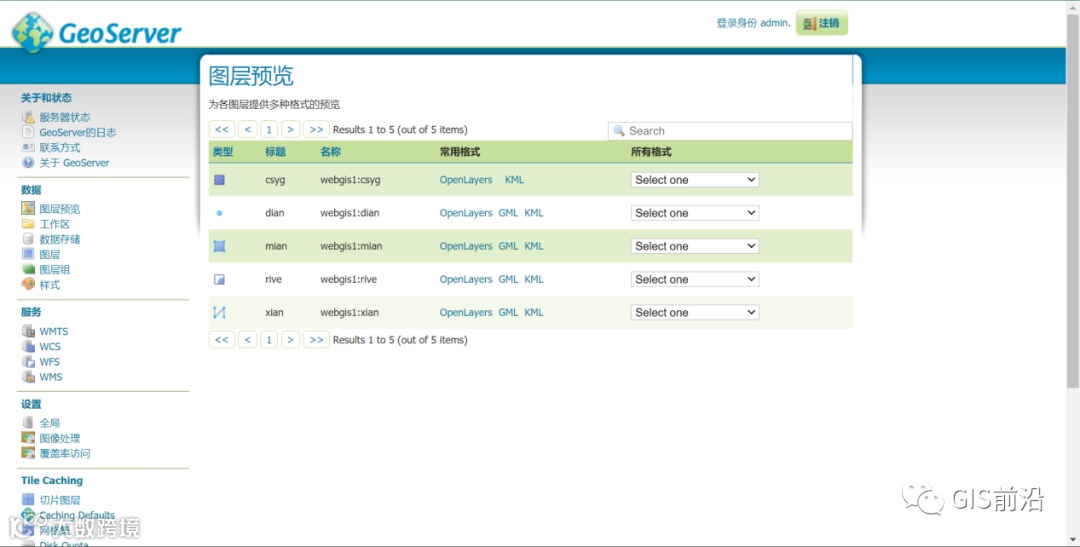Click the coverage access icon

tap(28, 453)
